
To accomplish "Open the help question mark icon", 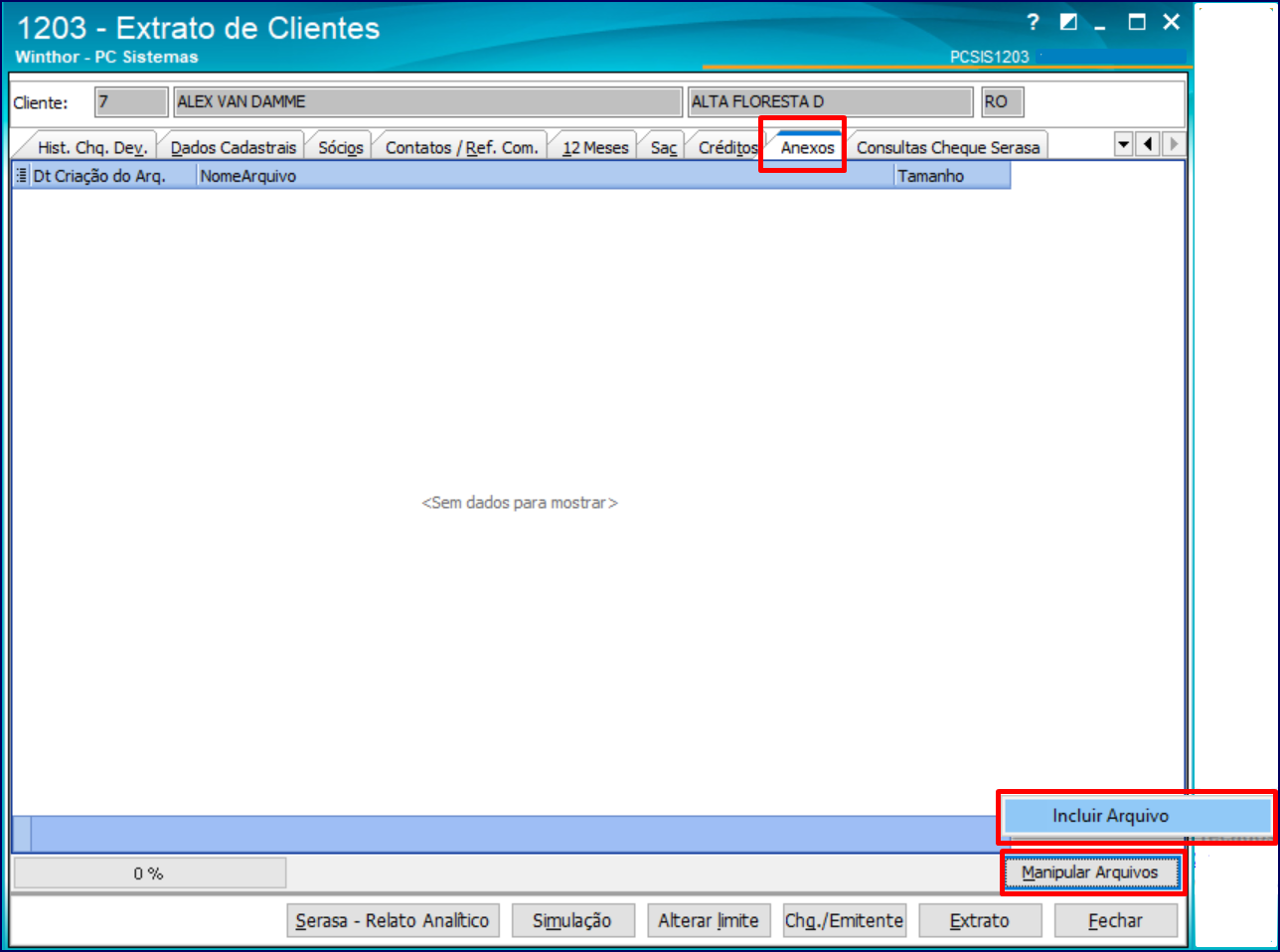I will point(1034,22).
